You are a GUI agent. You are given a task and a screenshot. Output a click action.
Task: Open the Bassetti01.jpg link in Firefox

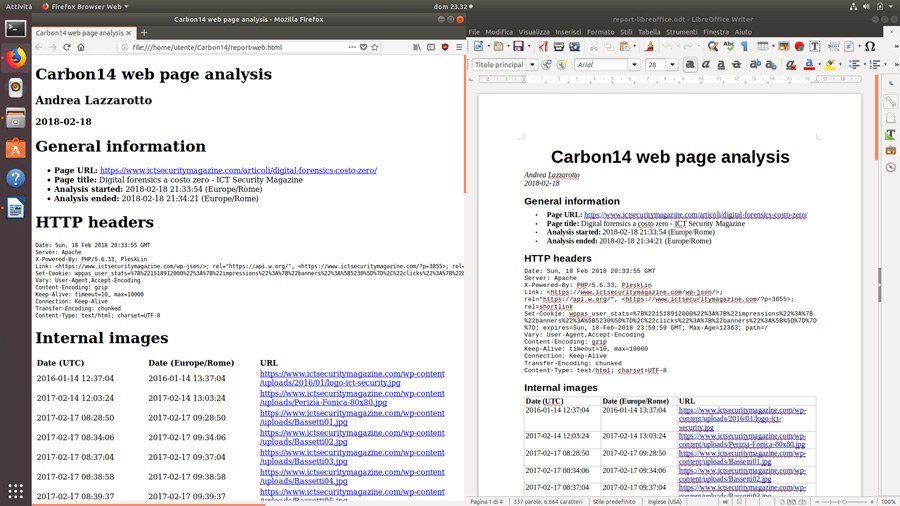point(352,418)
